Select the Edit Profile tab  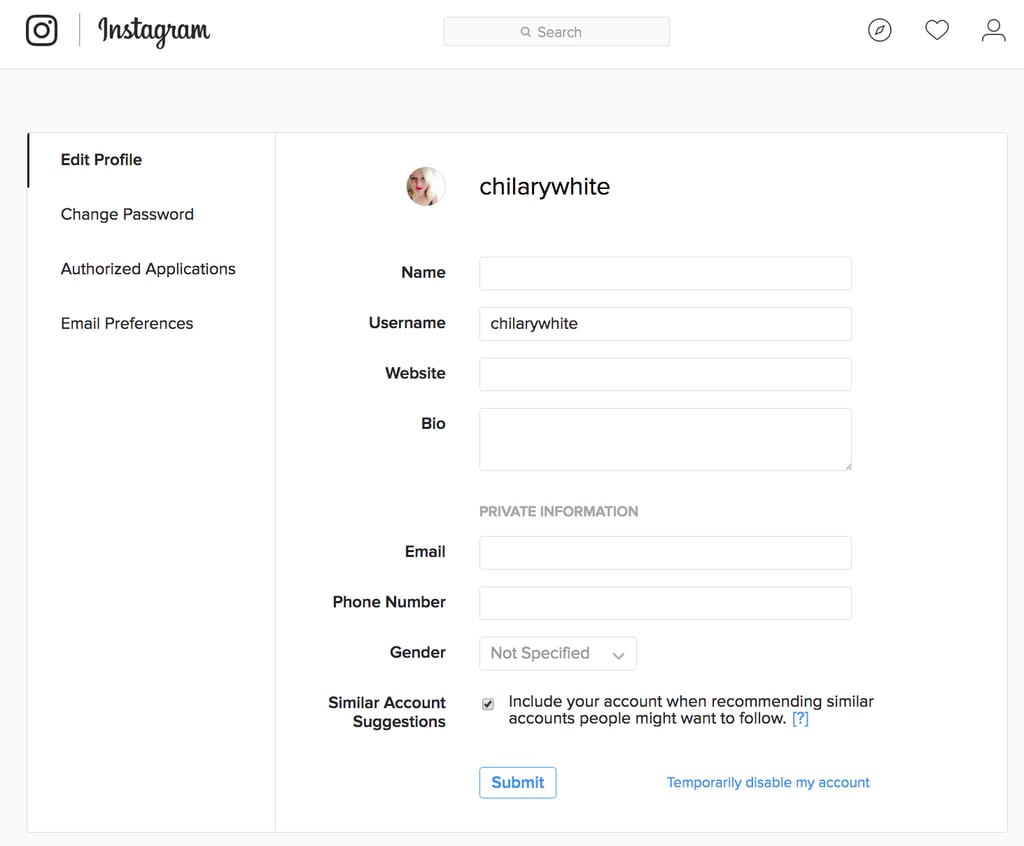point(101,160)
